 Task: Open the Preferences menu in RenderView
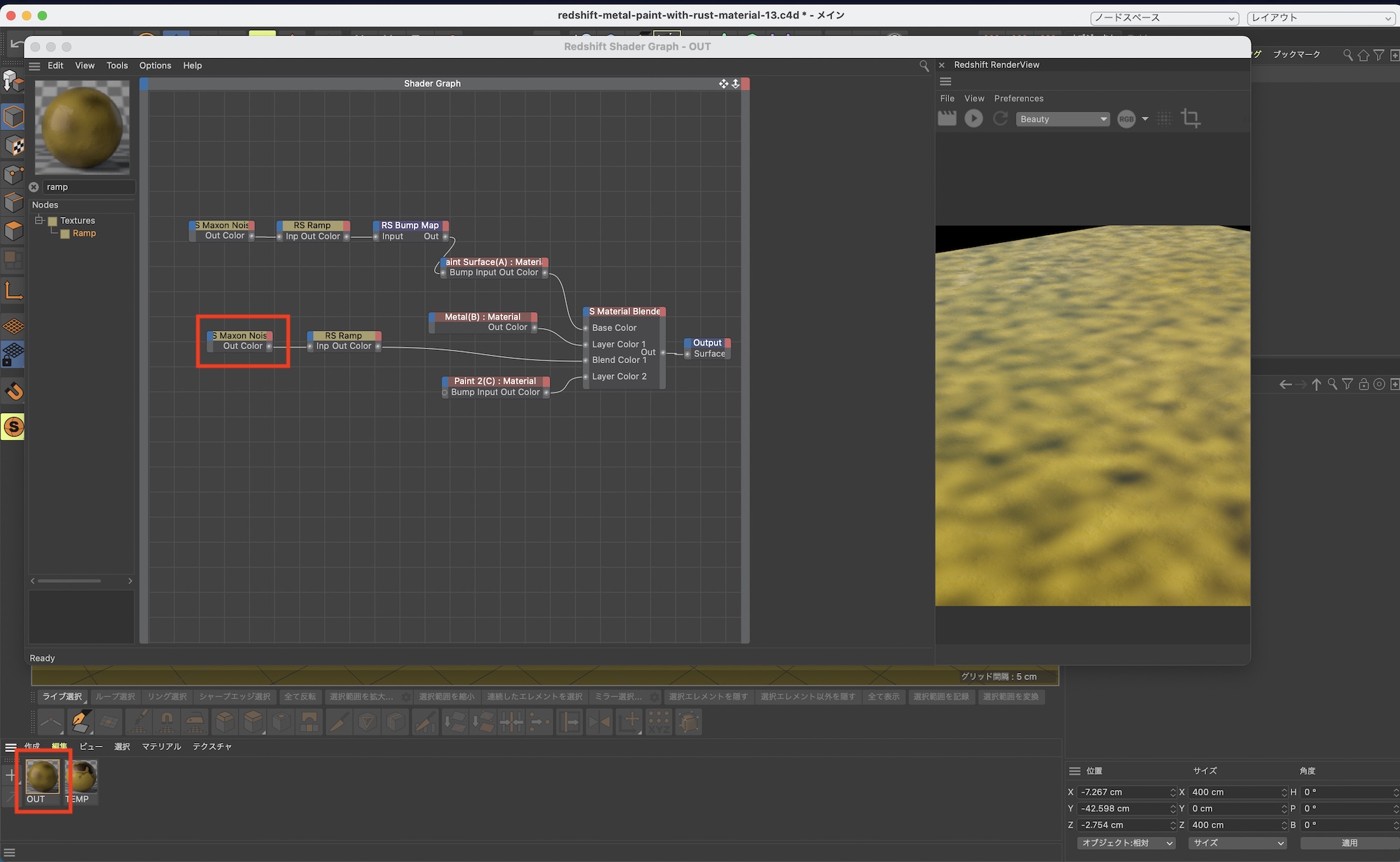point(1018,99)
